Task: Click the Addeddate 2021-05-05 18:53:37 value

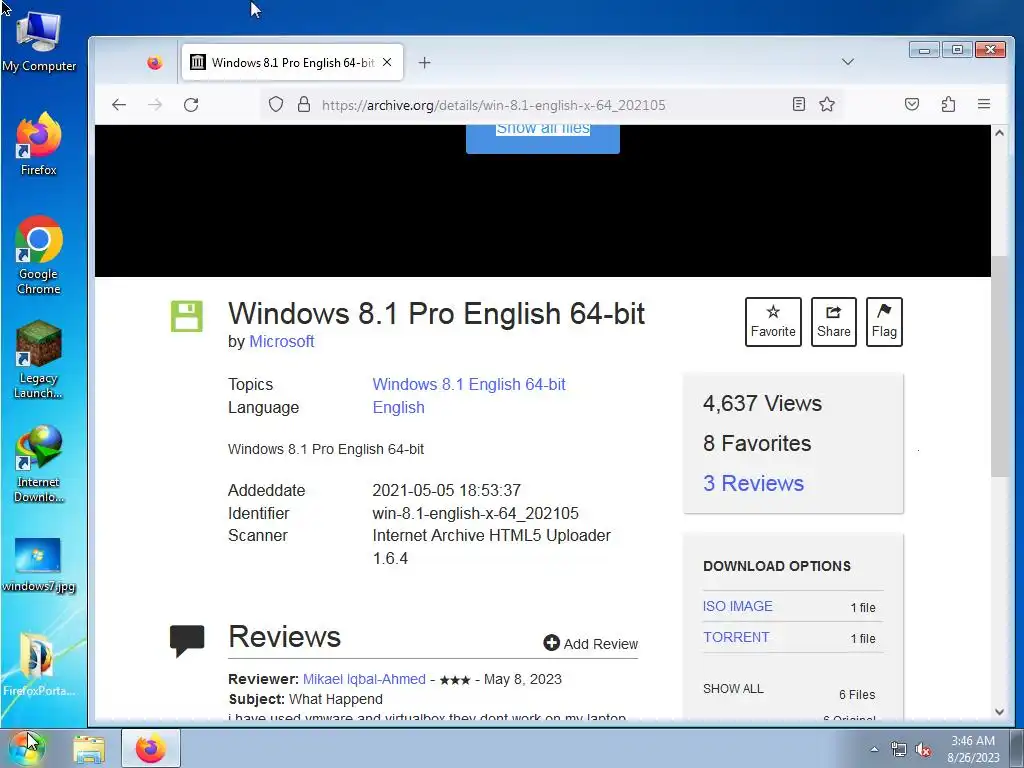Action: 447,490
